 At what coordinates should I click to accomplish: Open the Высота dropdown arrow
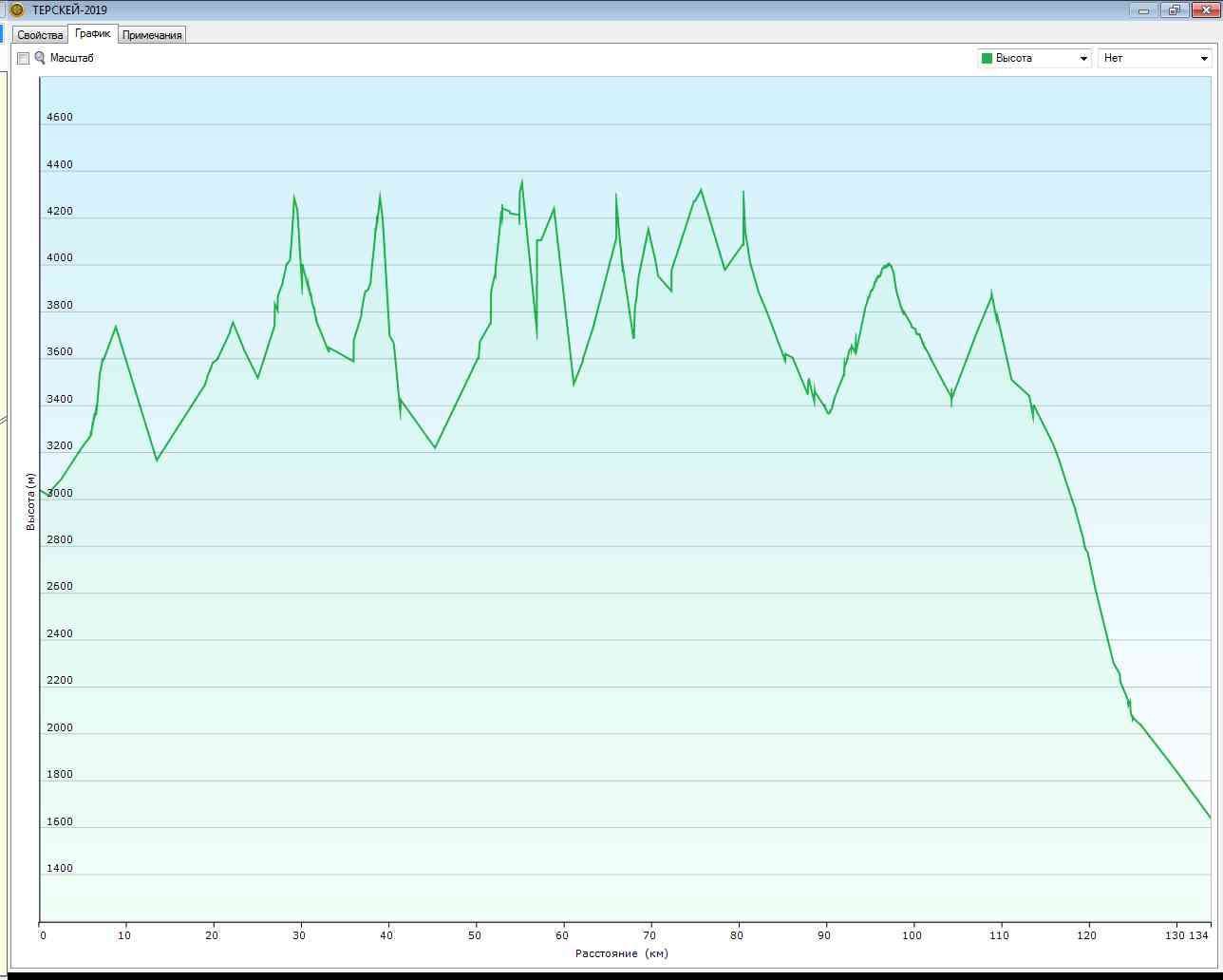tap(1082, 58)
